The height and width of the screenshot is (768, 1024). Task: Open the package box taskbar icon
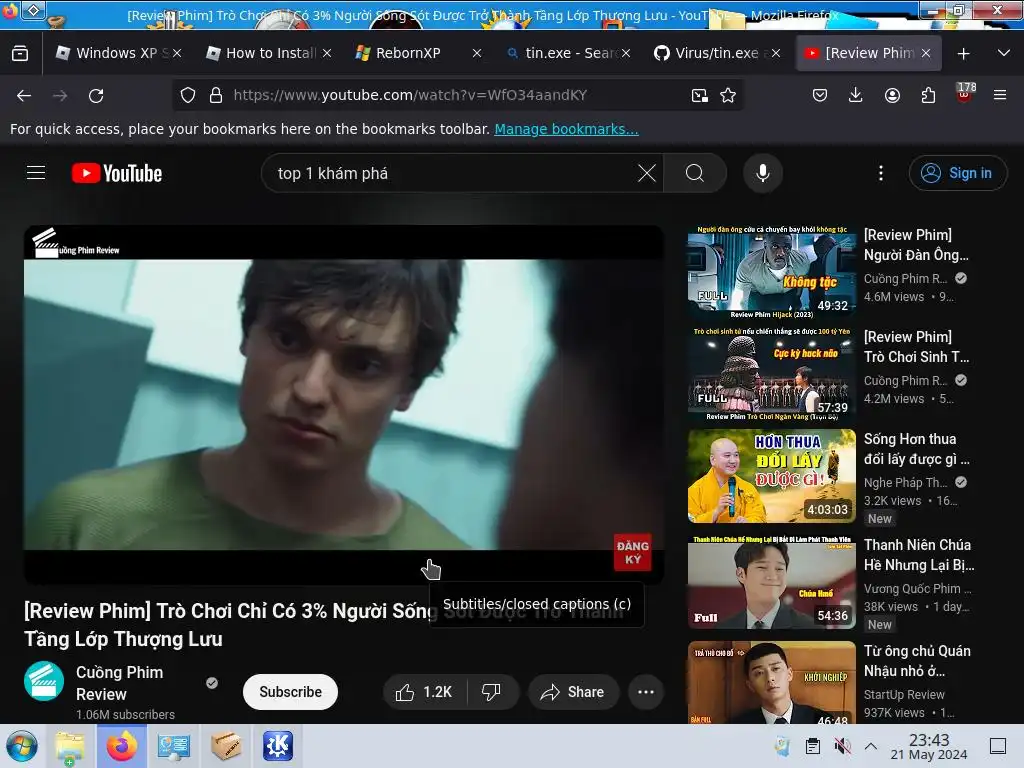(226, 746)
